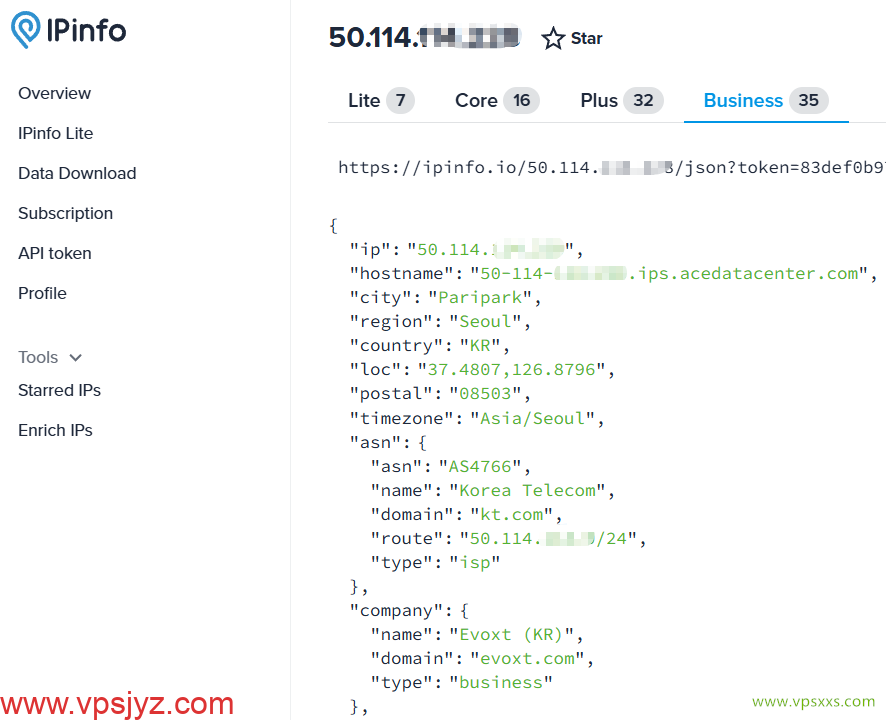Viewport: 886px width, 720px height.
Task: View the API token page
Action: tap(54, 254)
